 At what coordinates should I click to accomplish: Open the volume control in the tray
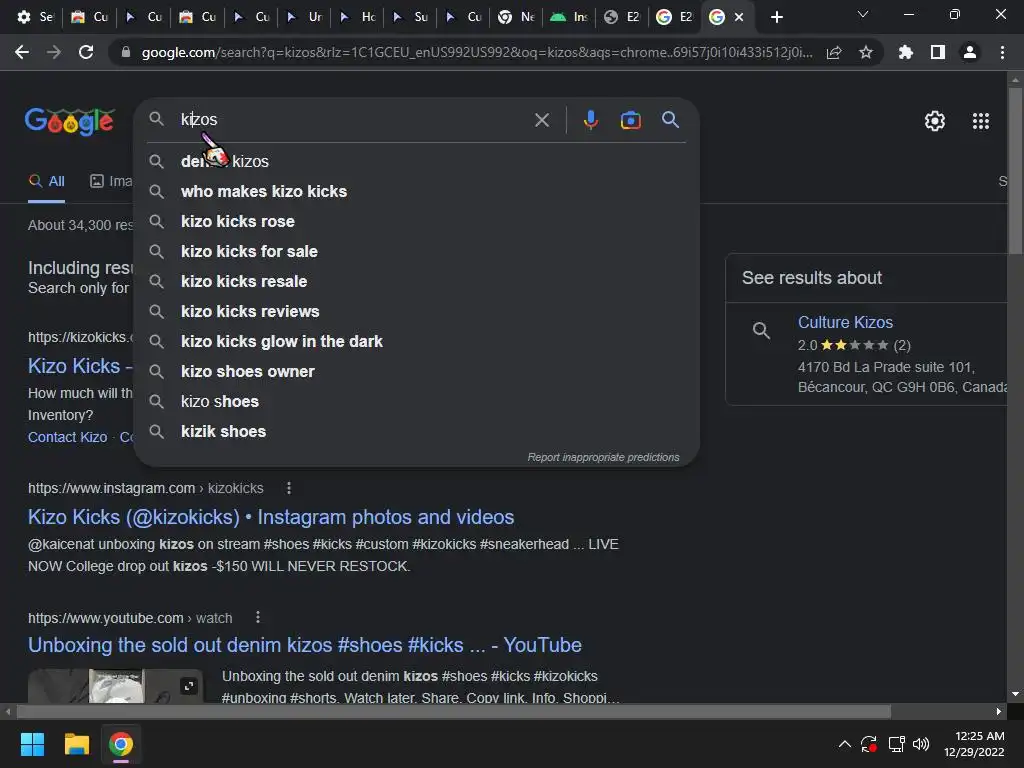pos(921,744)
